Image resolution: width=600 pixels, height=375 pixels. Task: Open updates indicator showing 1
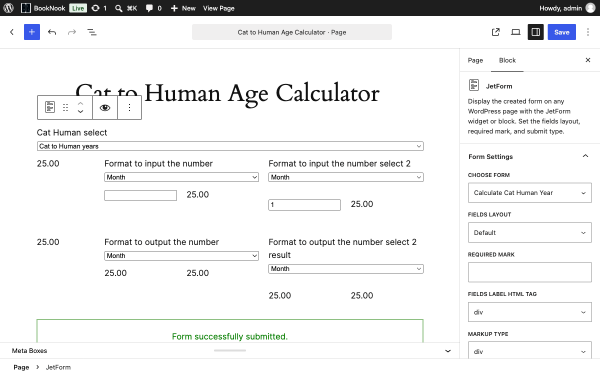point(99,8)
